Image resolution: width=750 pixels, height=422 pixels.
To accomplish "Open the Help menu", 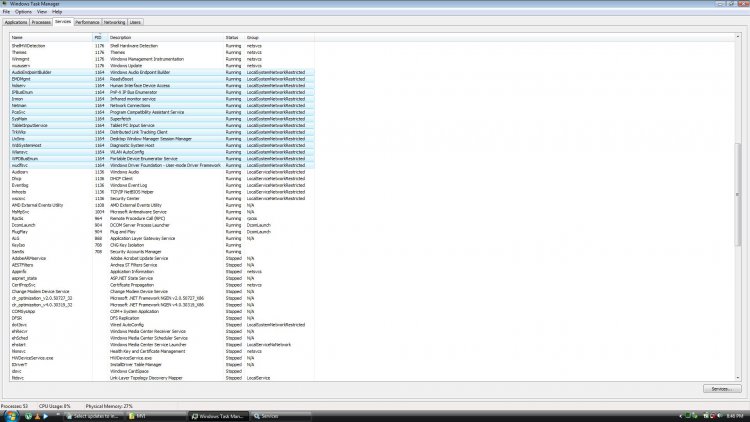I will [57, 11].
